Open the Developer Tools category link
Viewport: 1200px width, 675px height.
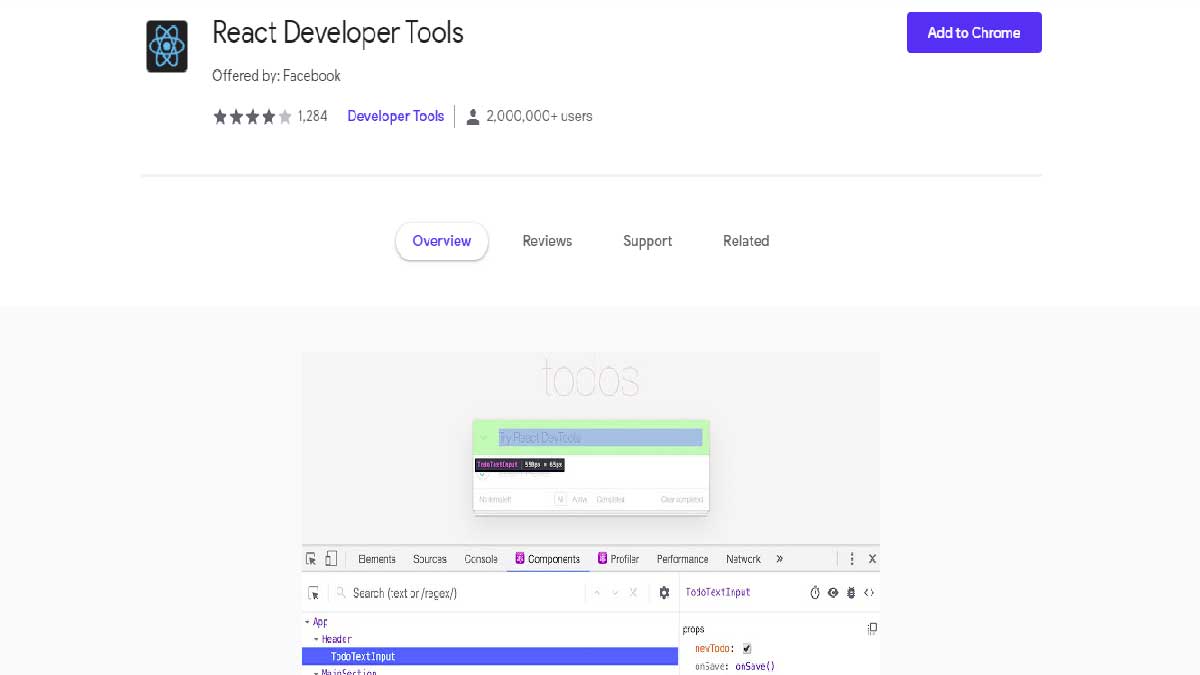click(395, 116)
